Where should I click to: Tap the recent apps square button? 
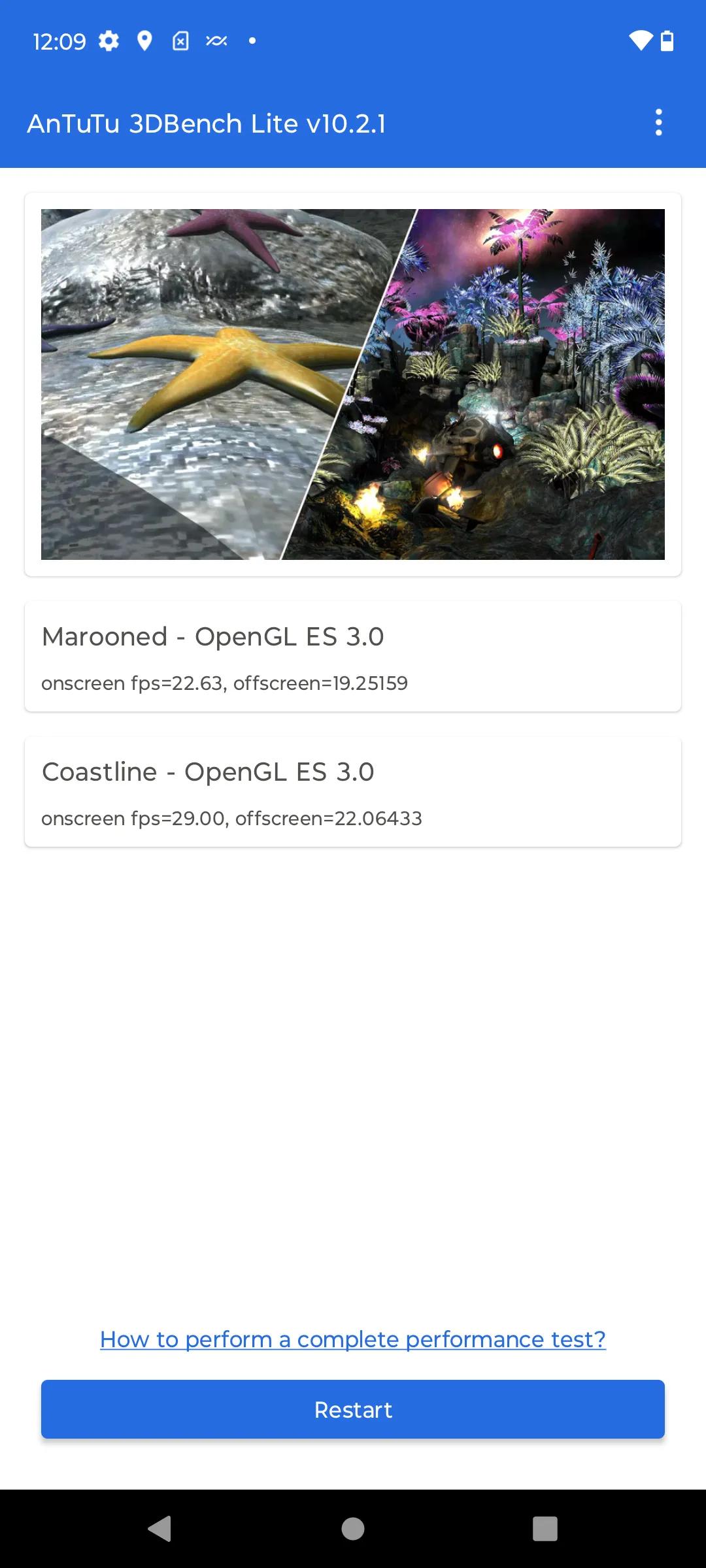click(x=545, y=1529)
